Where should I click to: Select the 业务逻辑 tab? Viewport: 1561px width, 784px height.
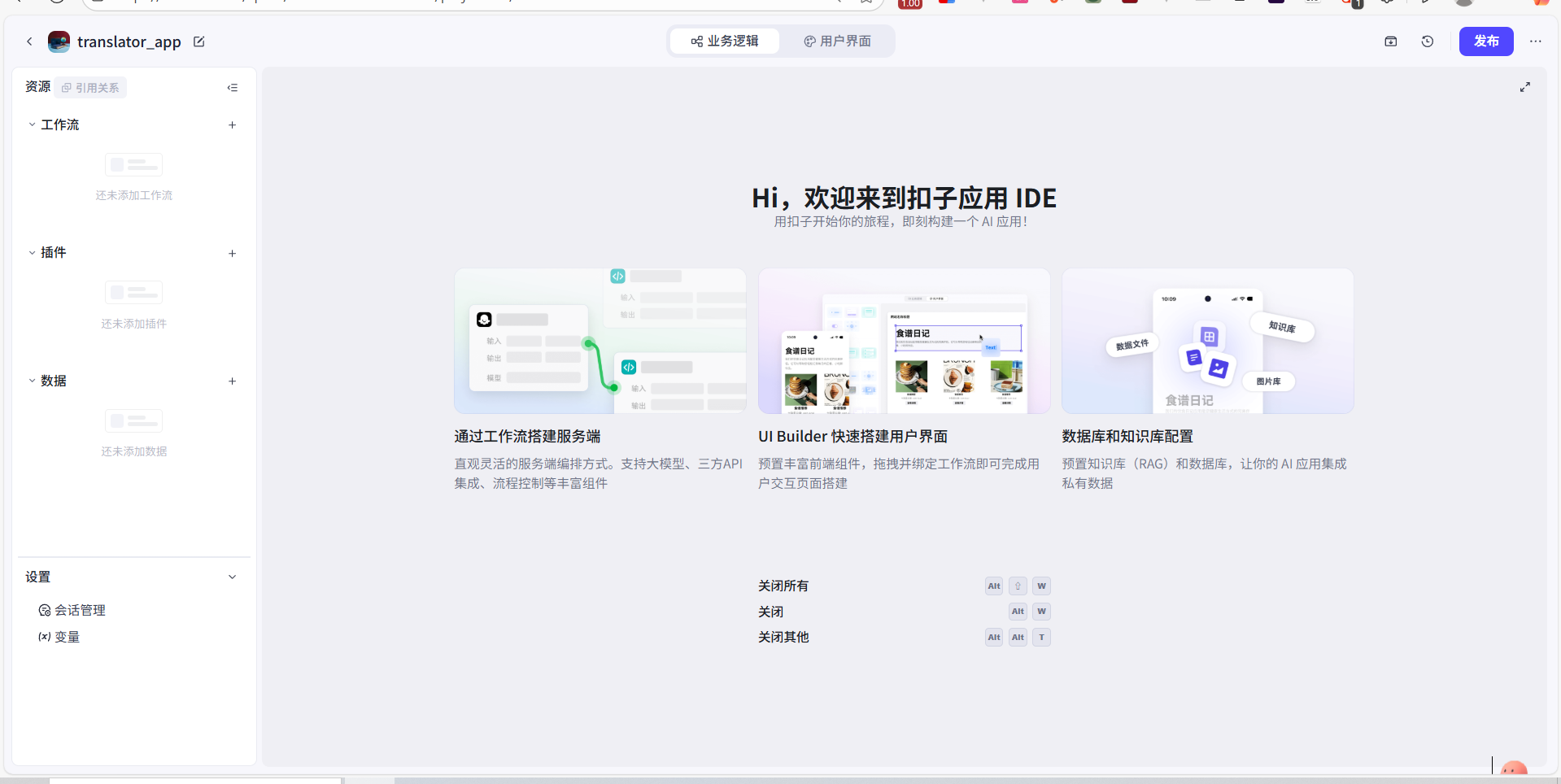tap(725, 41)
